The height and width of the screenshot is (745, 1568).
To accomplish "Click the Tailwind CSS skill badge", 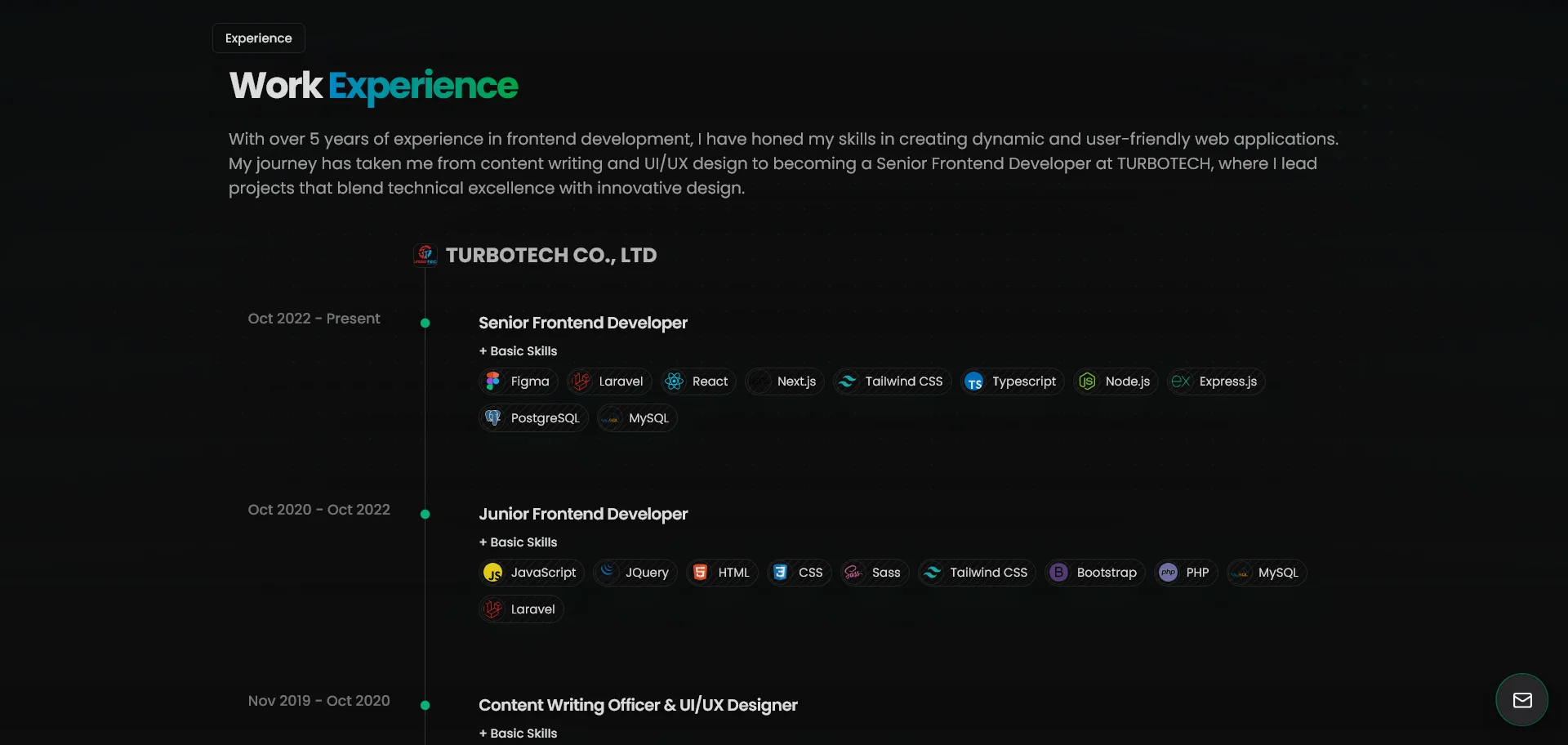I will [890, 381].
